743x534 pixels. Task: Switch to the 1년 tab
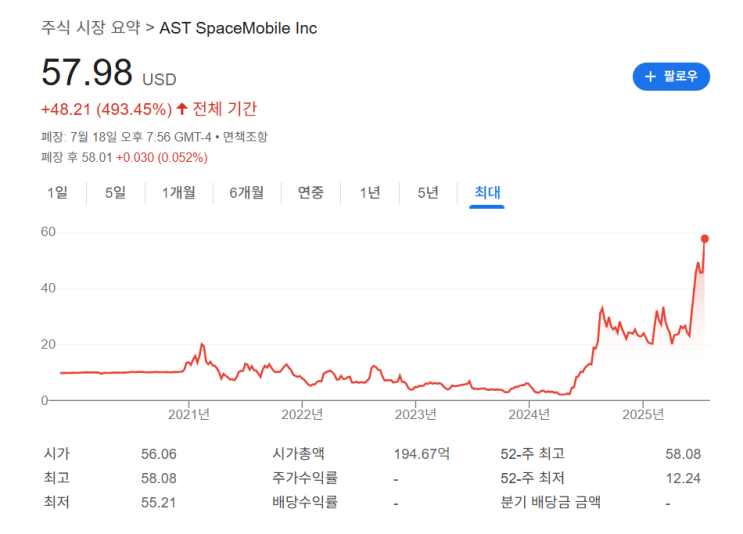coord(370,193)
